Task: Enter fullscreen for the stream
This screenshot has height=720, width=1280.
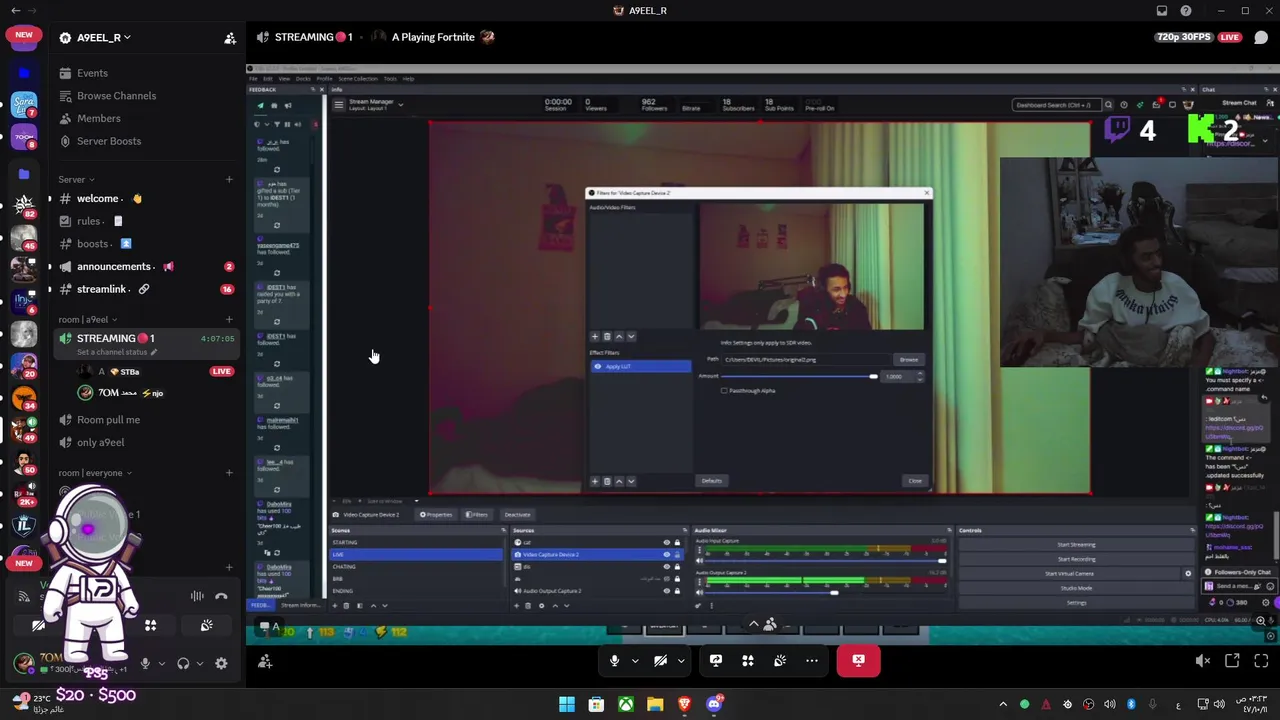Action: tap(1261, 661)
